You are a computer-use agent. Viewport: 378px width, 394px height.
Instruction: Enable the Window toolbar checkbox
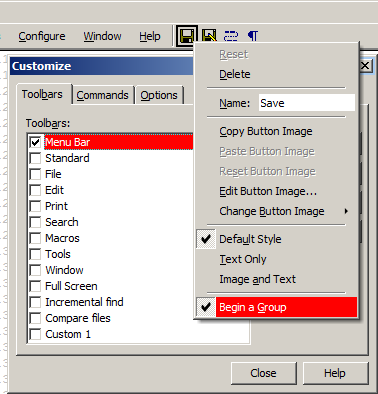click(35, 270)
